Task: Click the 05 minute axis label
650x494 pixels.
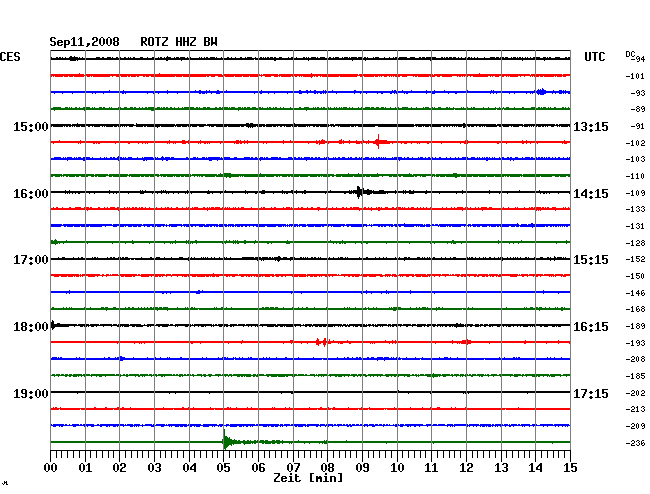Action: (x=223, y=468)
